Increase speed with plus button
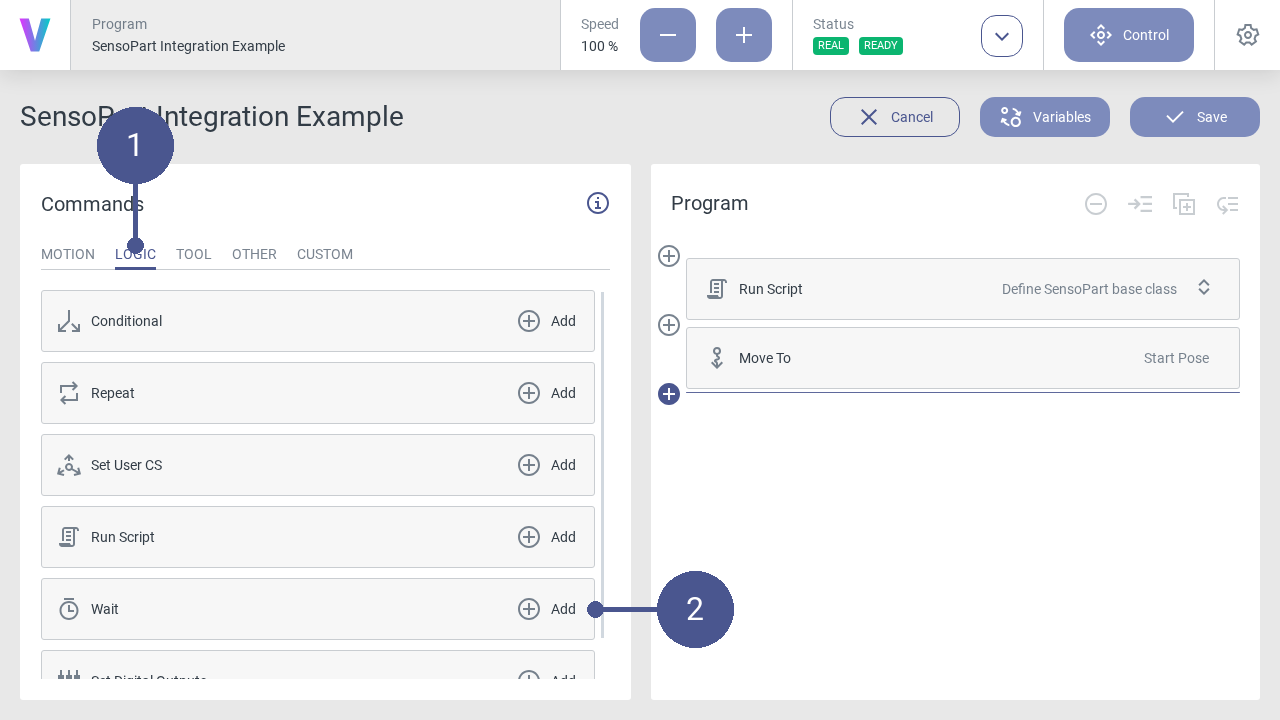 [x=744, y=35]
